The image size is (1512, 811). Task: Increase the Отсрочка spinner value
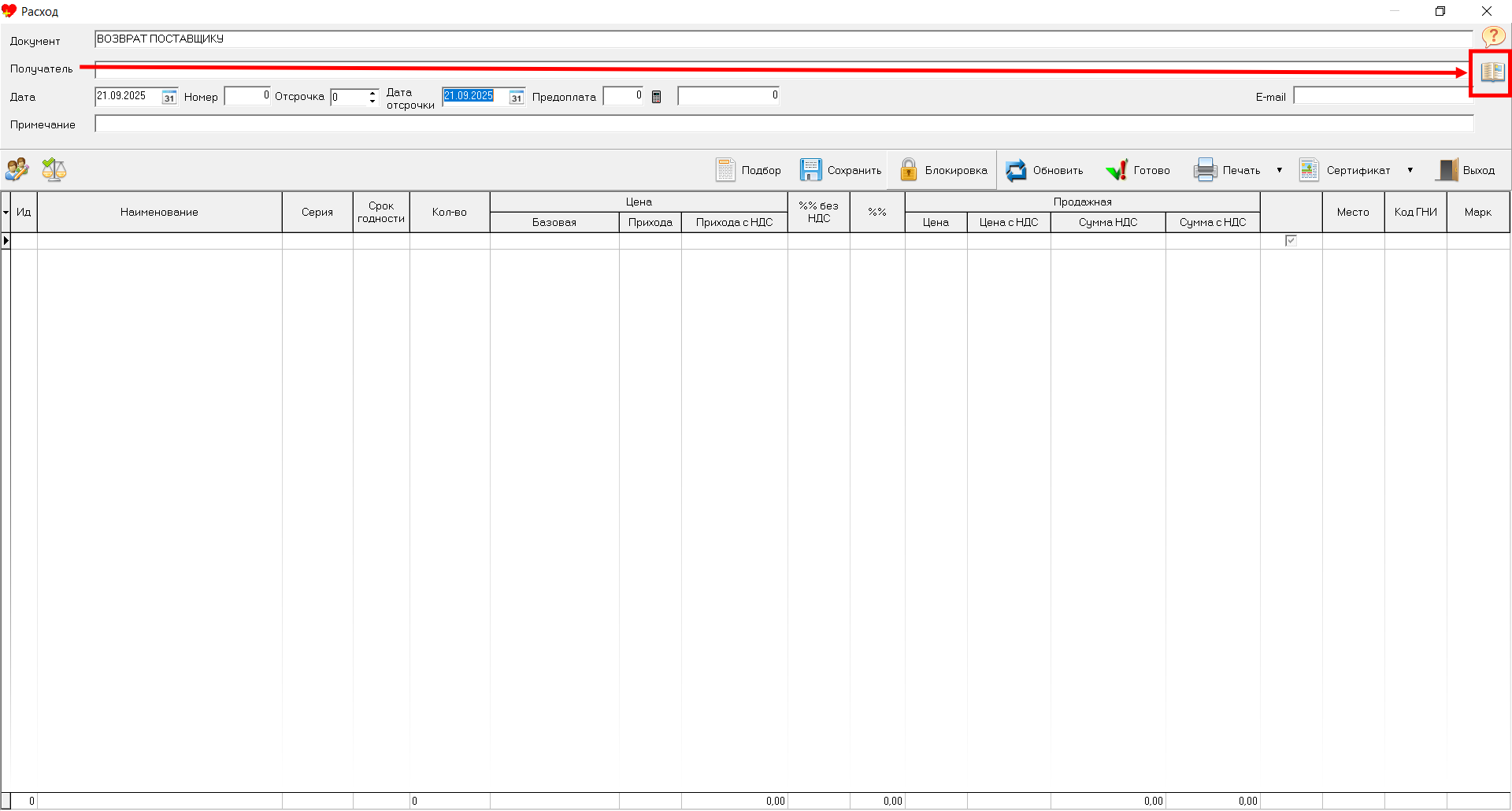(372, 93)
